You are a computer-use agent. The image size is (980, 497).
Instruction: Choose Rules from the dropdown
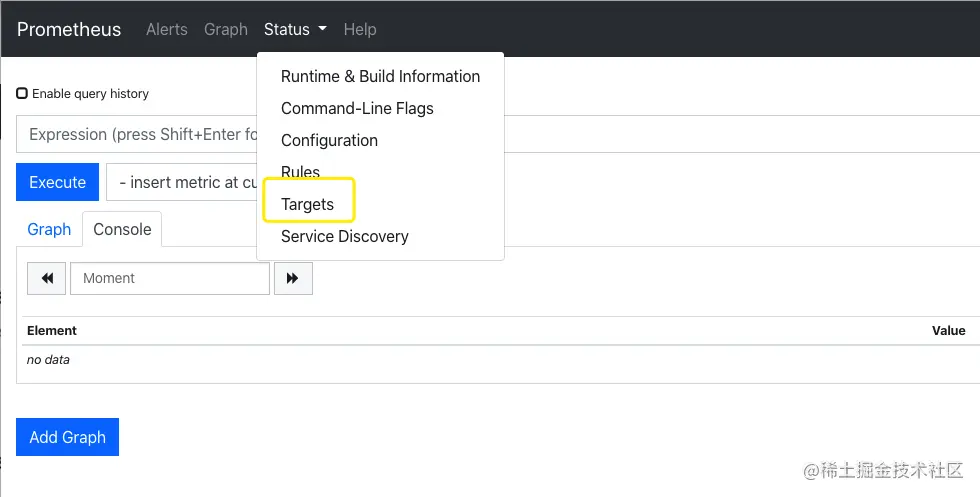tap(300, 172)
